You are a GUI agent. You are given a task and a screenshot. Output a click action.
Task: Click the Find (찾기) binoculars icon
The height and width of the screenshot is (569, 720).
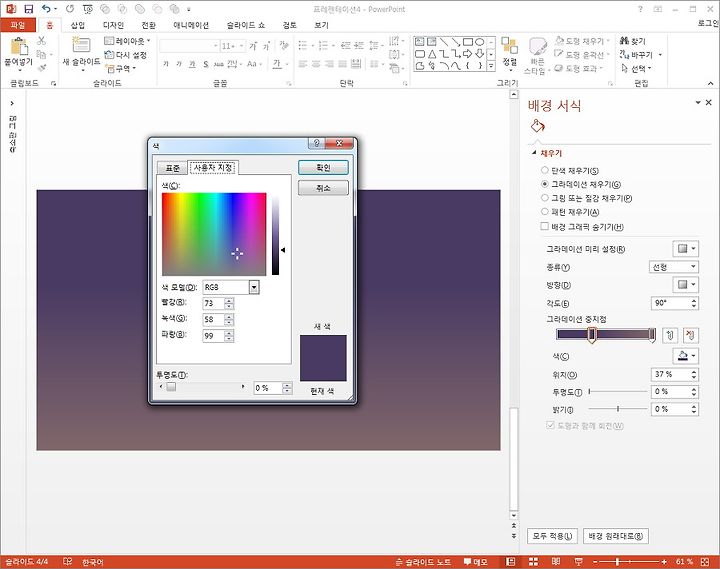[x=624, y=41]
